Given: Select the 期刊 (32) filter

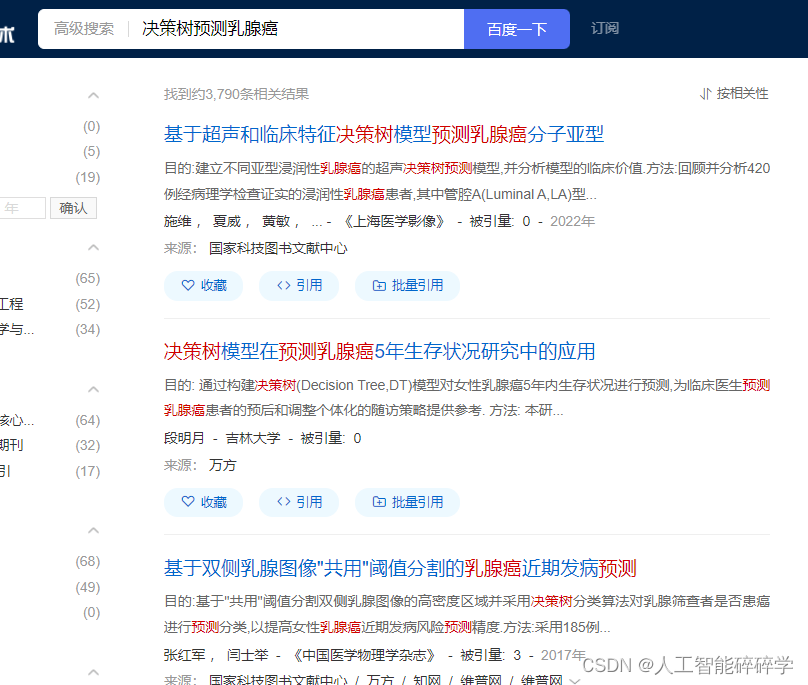Looking at the screenshot, I should tap(50, 445).
